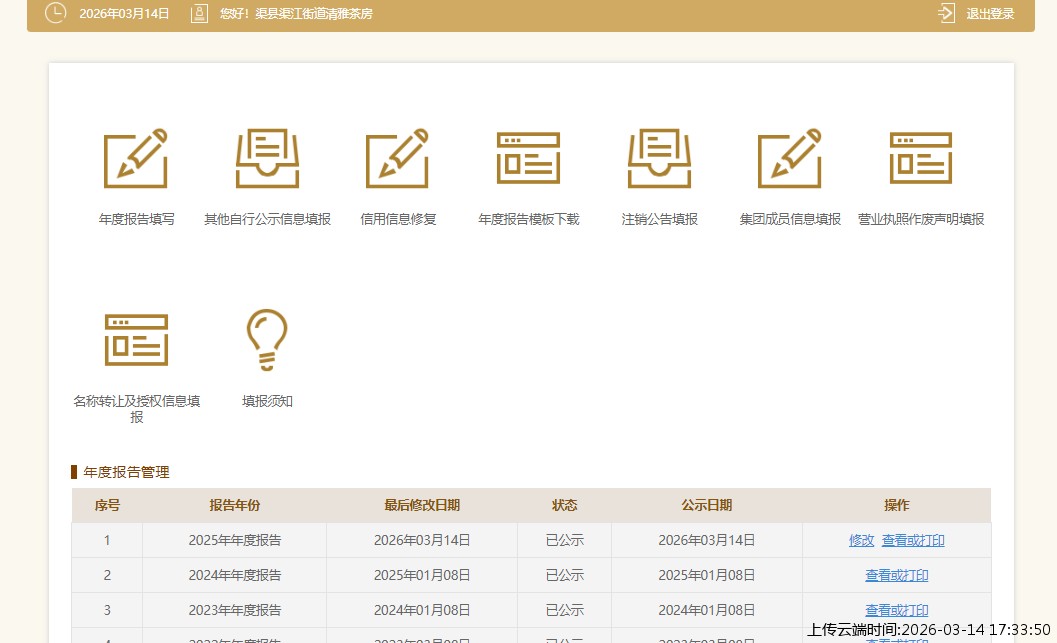Open 查看或打印 for the 2024 report
The height and width of the screenshot is (643, 1057).
tap(896, 575)
